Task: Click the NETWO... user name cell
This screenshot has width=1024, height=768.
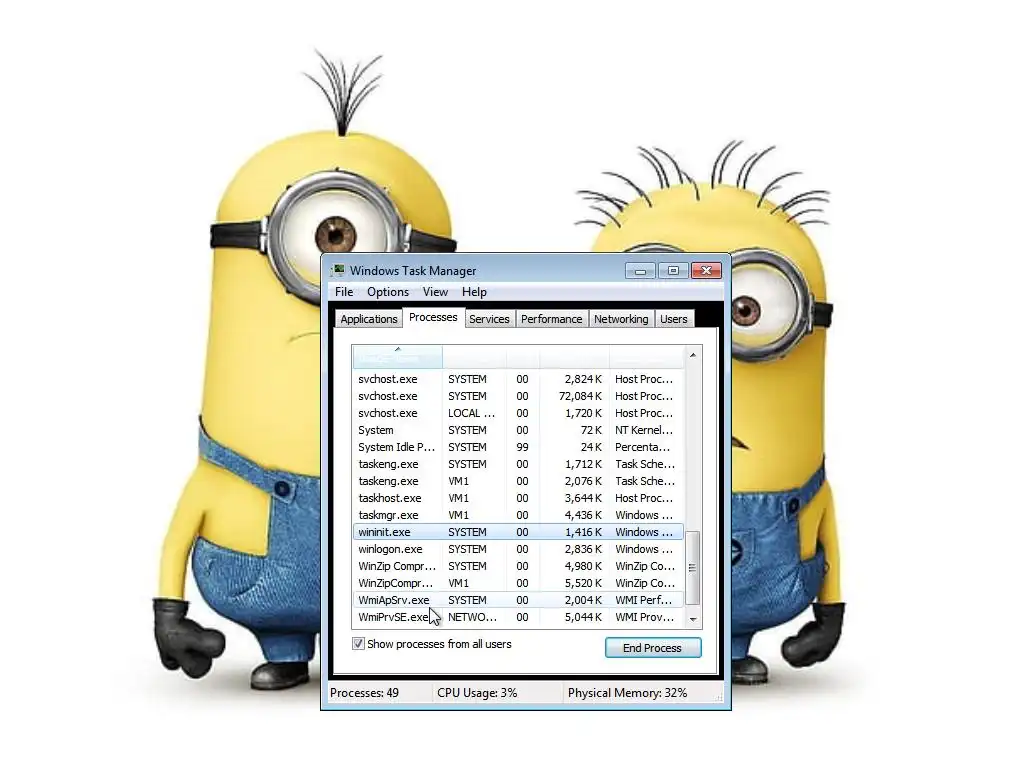Action: click(472, 617)
